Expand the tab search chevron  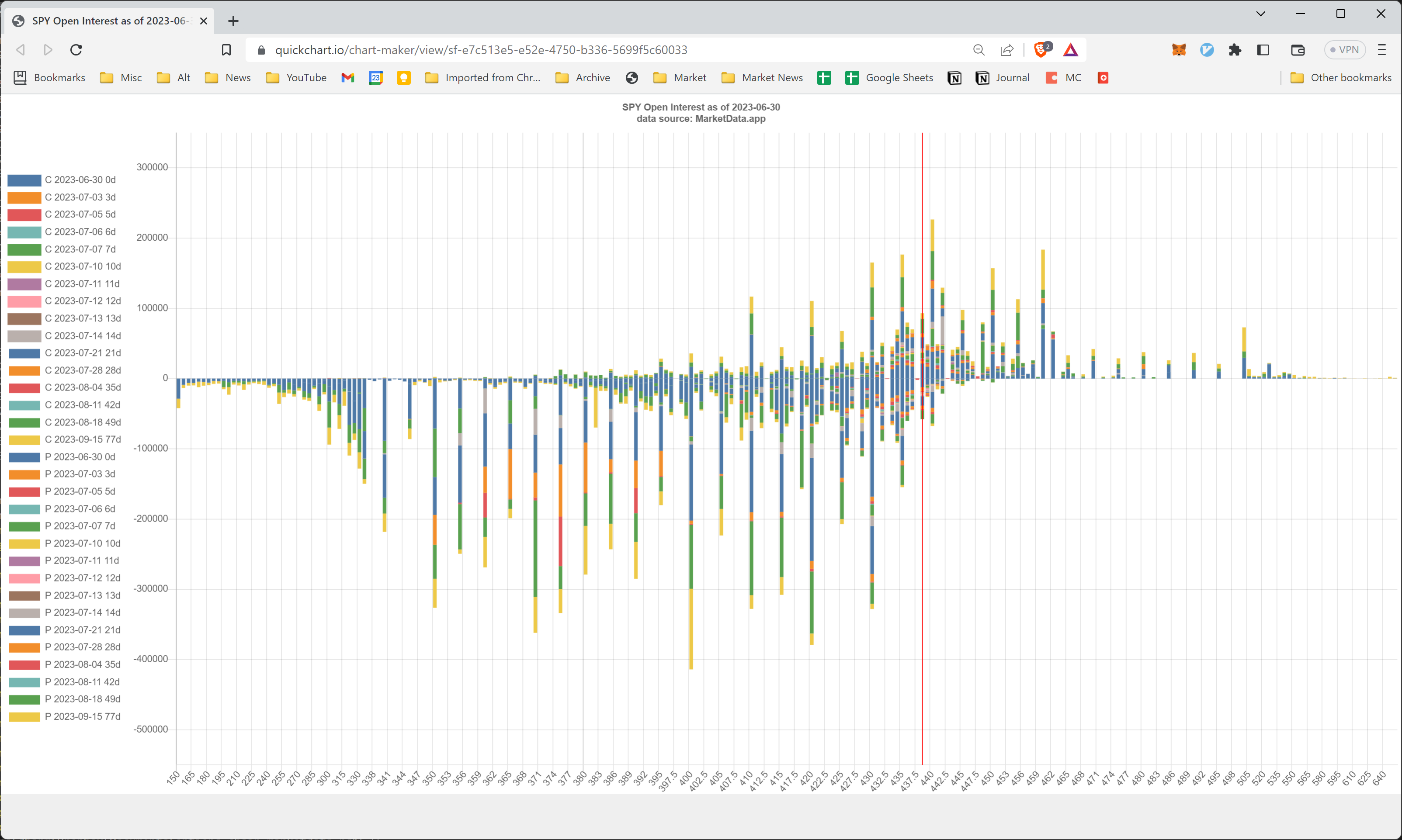pyautogui.click(x=1260, y=14)
